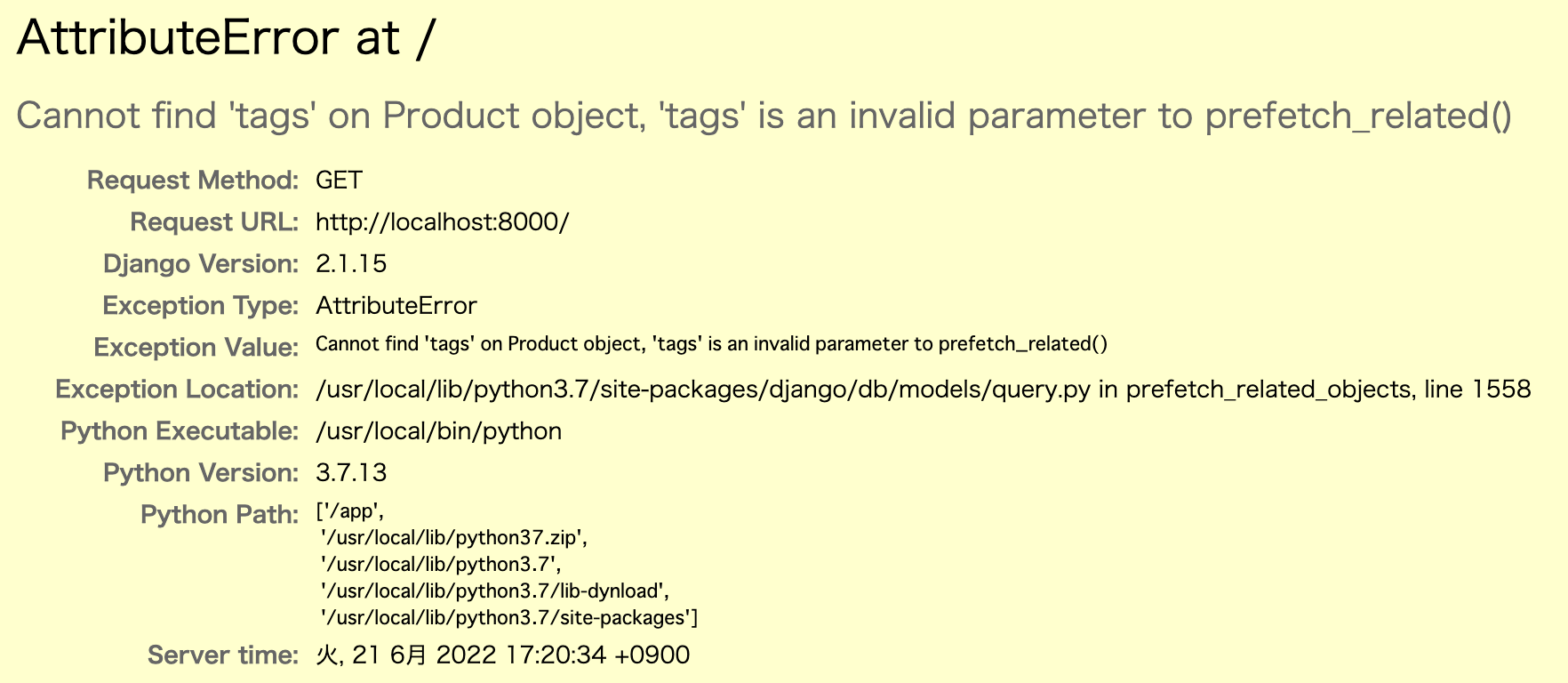This screenshot has width=1568, height=683.
Task: Click the site-packages entry in Python Path
Action: point(508,618)
